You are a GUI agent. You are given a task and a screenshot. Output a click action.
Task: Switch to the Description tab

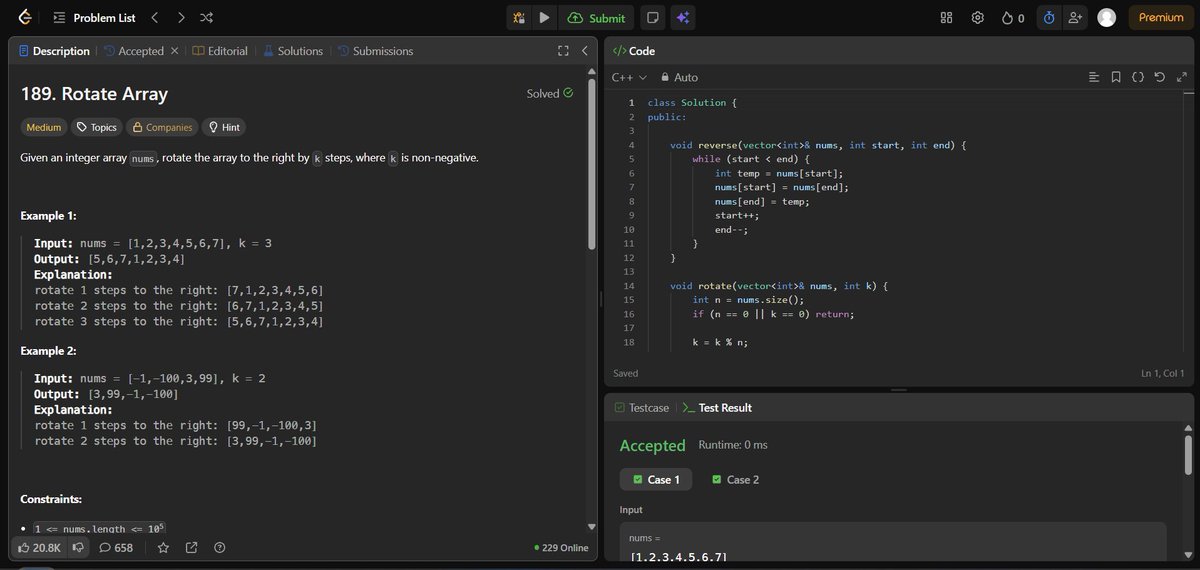54,51
